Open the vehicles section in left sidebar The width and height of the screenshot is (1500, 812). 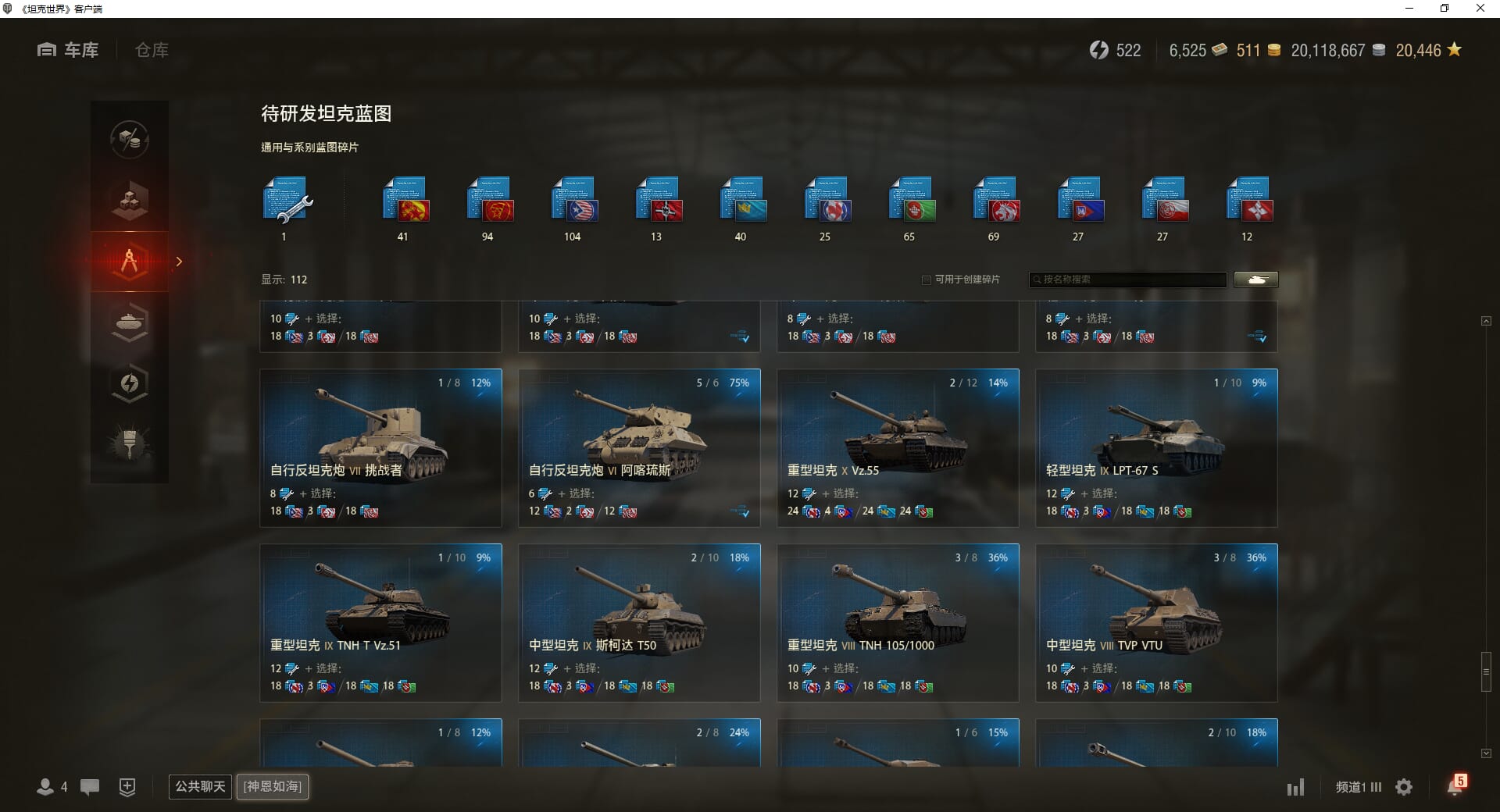click(x=130, y=322)
